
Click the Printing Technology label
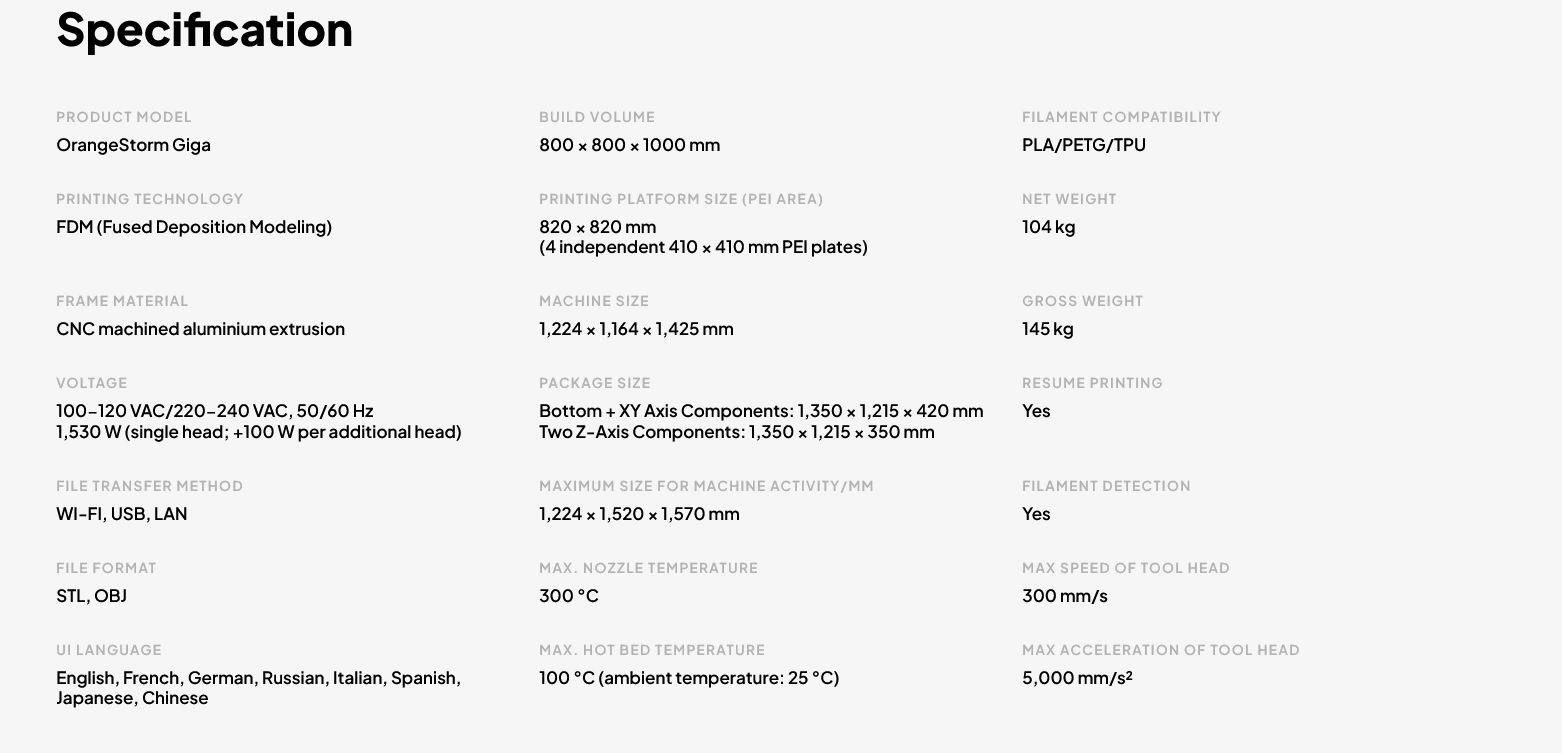tap(149, 199)
